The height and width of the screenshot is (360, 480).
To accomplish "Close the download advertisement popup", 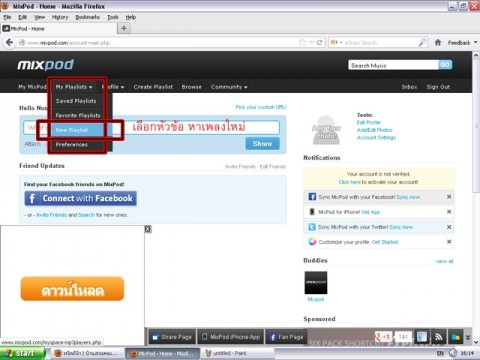I will [148, 229].
